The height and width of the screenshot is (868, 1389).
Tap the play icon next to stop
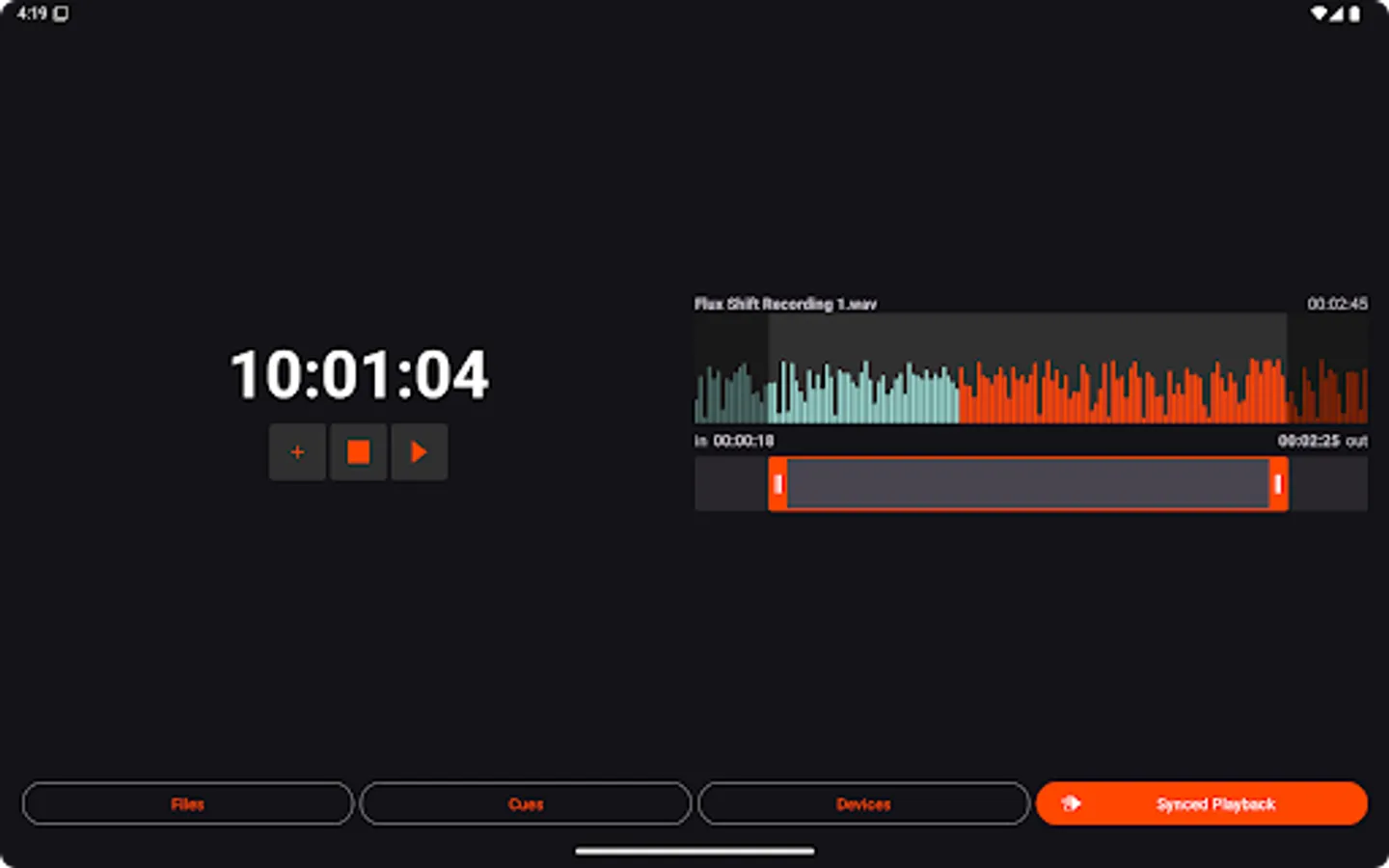[x=419, y=451]
